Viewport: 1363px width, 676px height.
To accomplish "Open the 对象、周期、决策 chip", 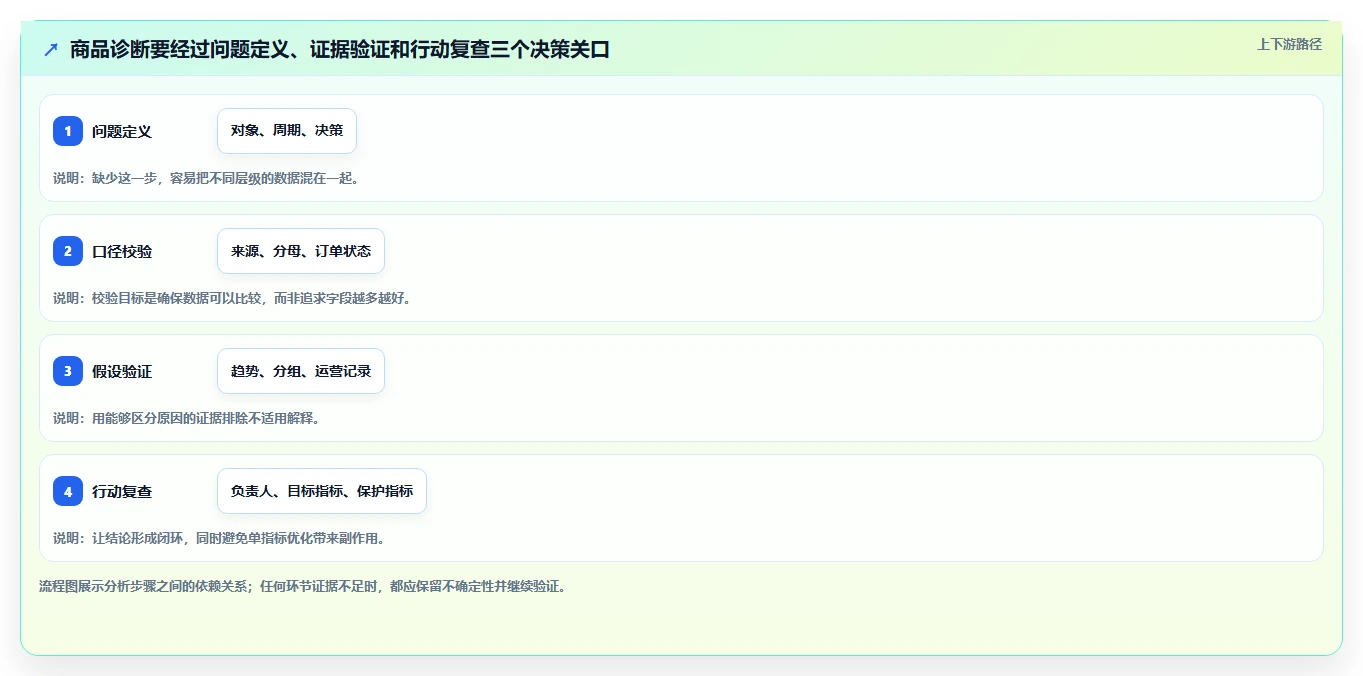I will click(x=287, y=131).
